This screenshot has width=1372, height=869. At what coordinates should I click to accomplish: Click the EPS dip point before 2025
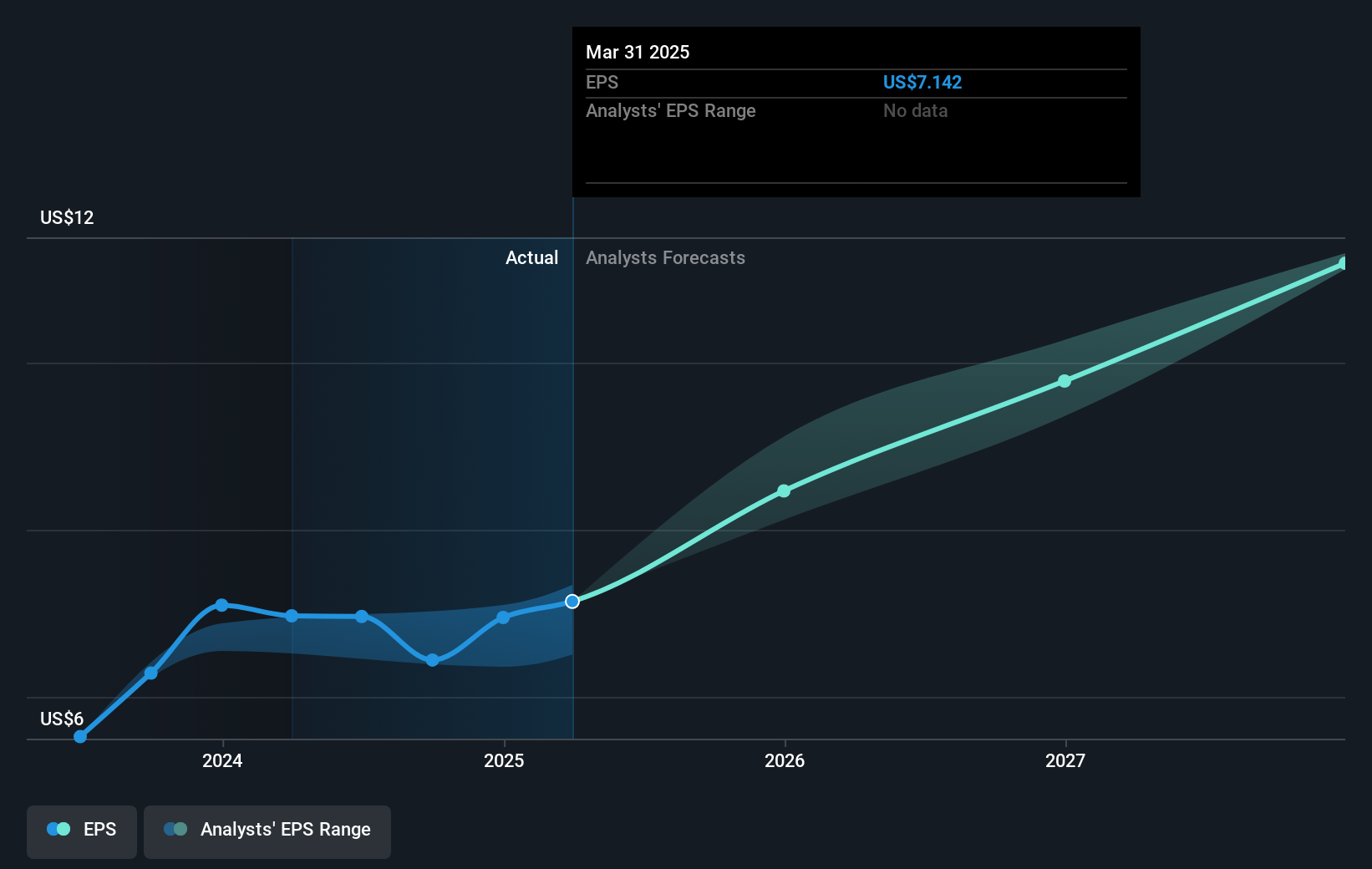[x=432, y=660]
